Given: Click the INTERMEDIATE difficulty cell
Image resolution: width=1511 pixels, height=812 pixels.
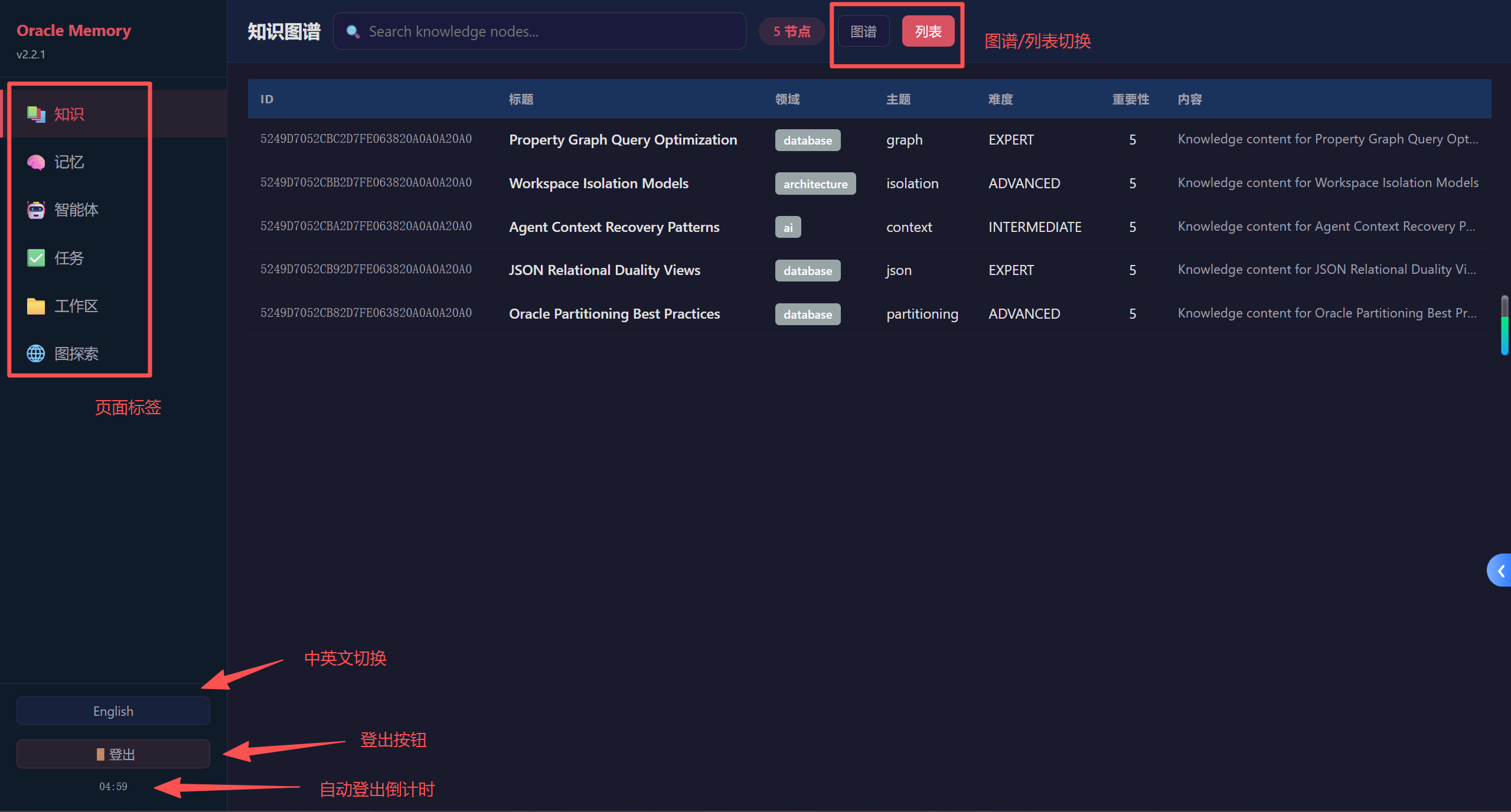Looking at the screenshot, I should 1035,227.
